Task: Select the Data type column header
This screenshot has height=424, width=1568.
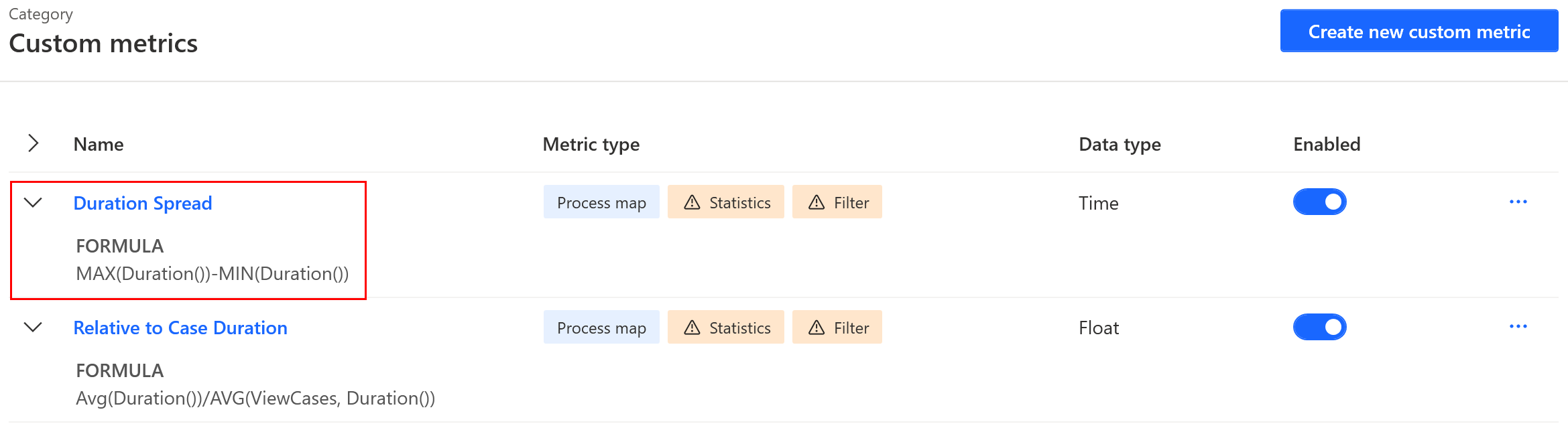Action: click(x=1120, y=144)
